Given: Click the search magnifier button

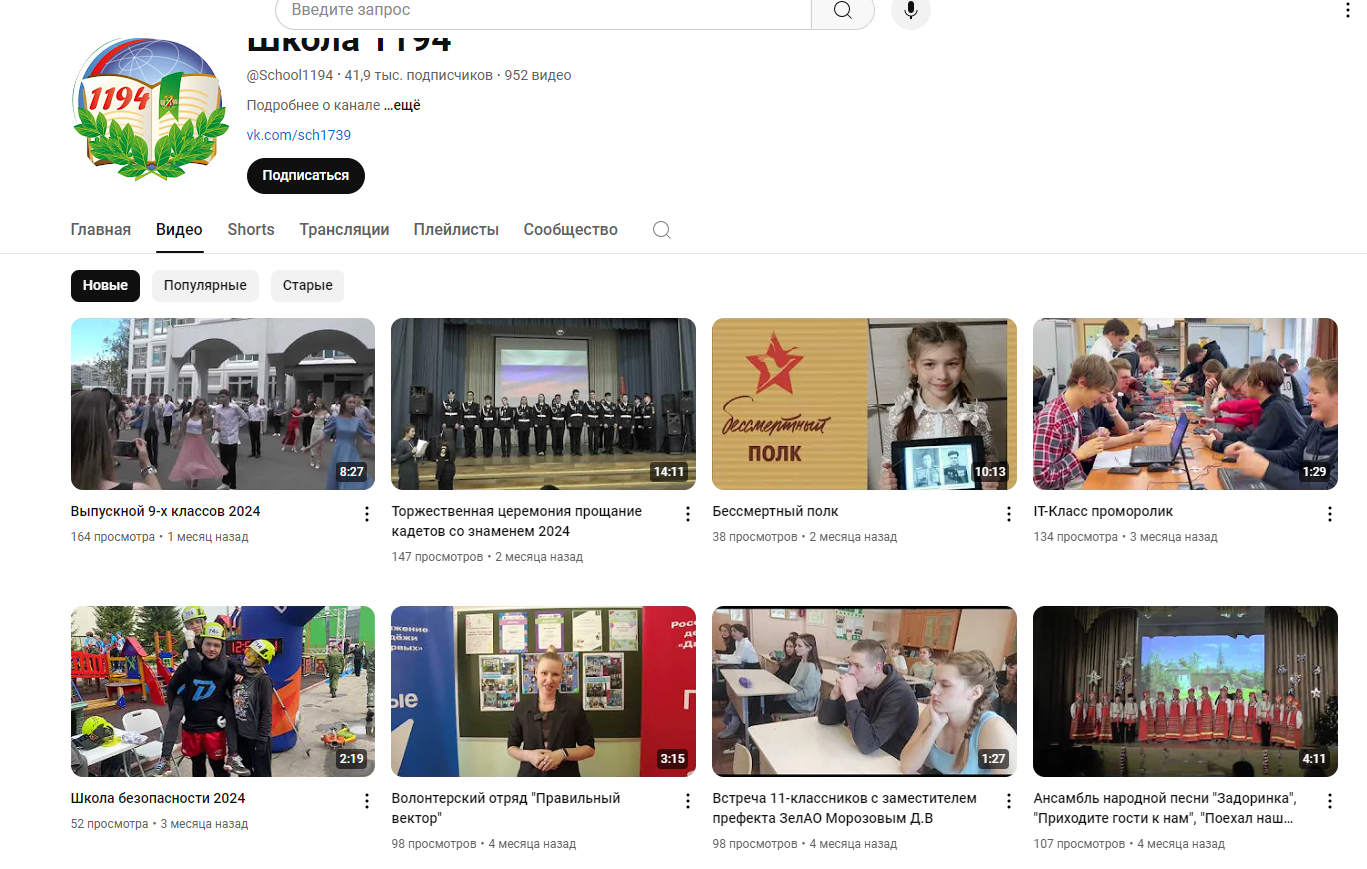Looking at the screenshot, I should 842,10.
